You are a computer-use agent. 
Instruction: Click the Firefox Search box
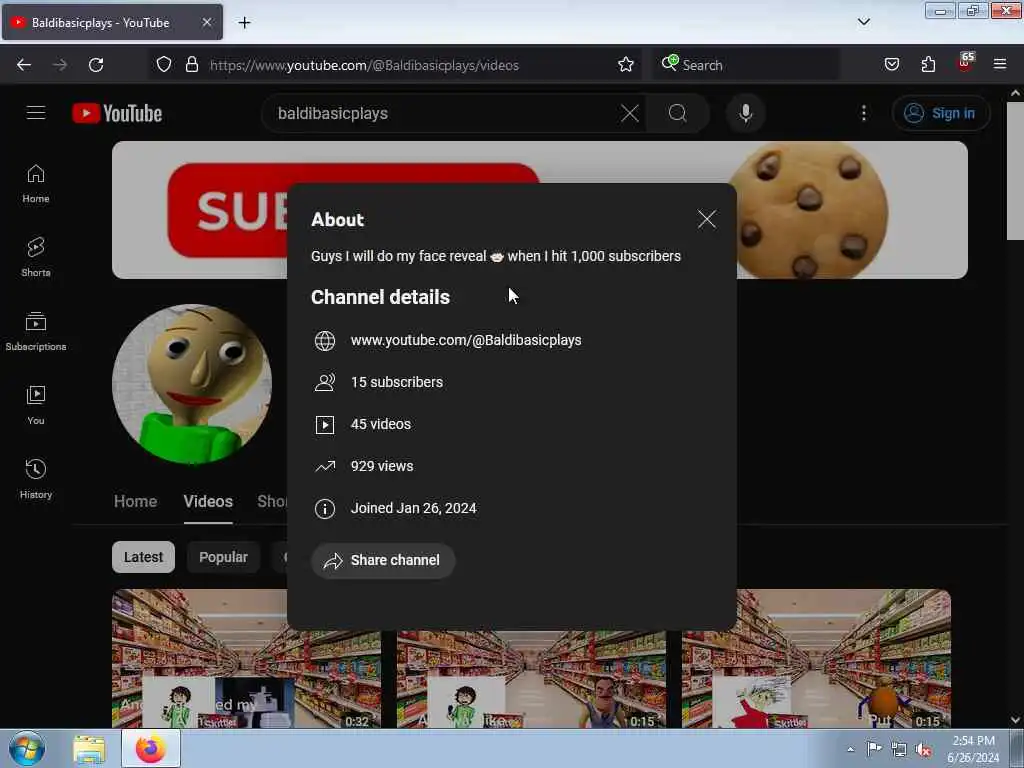point(746,65)
